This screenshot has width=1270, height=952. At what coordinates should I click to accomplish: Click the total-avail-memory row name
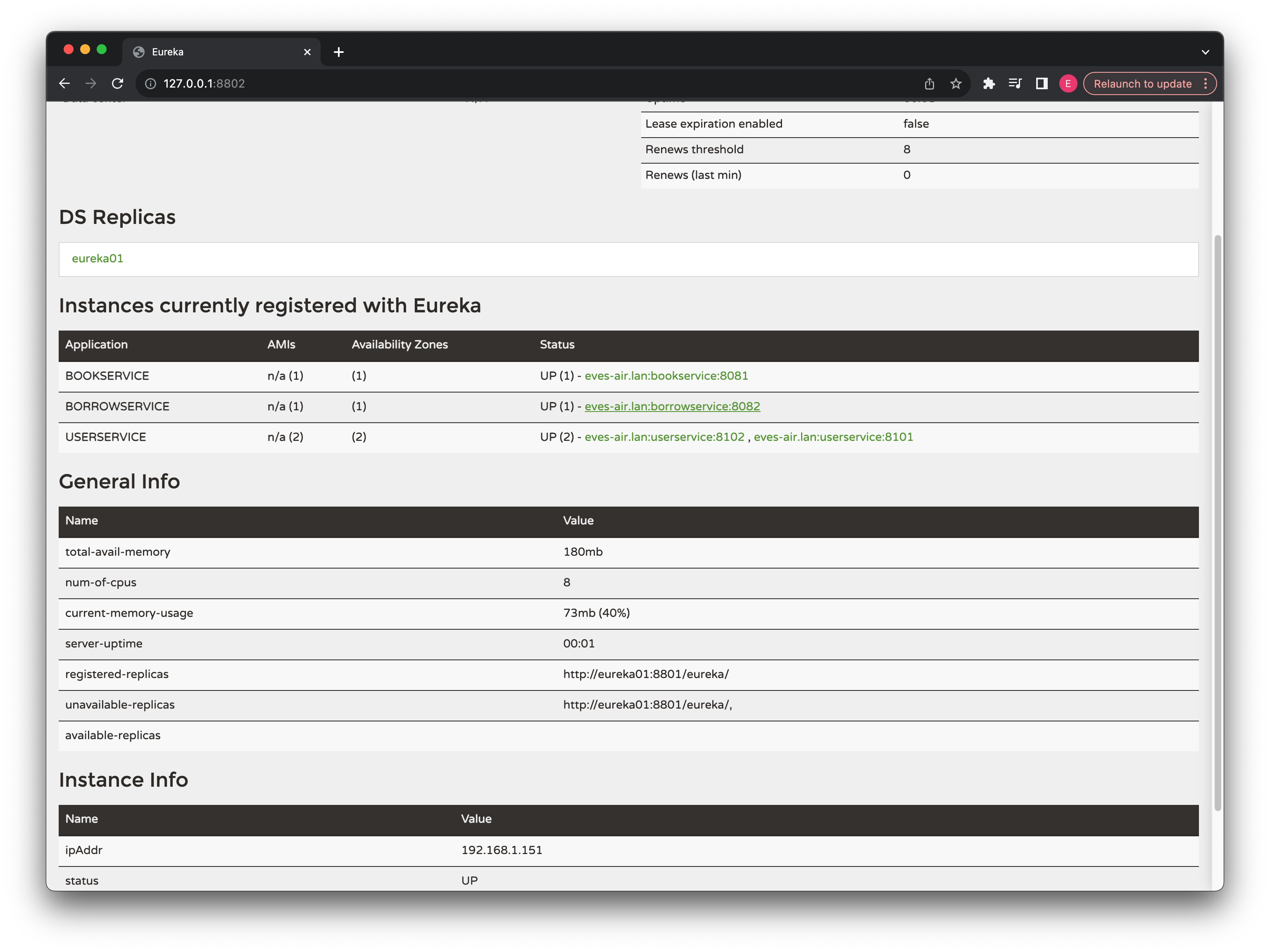(x=118, y=552)
